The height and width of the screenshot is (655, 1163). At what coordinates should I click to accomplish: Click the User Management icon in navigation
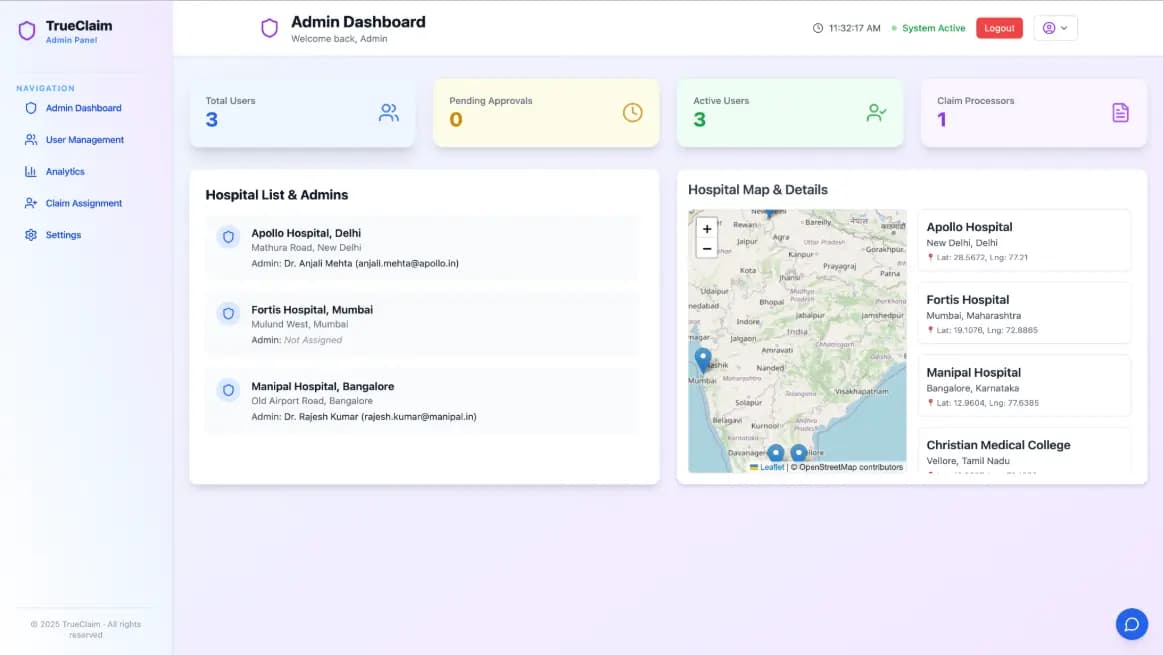29,139
